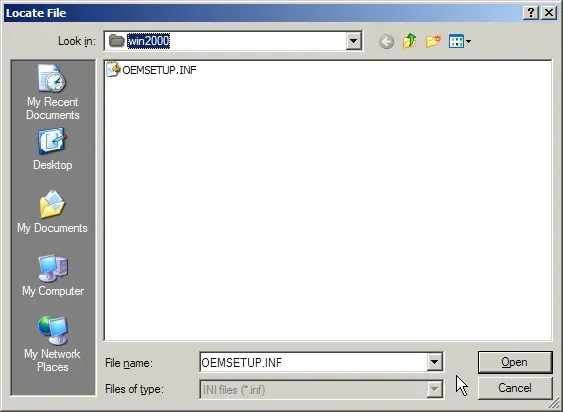
Task: Click the question mark help button
Action: click(x=531, y=13)
